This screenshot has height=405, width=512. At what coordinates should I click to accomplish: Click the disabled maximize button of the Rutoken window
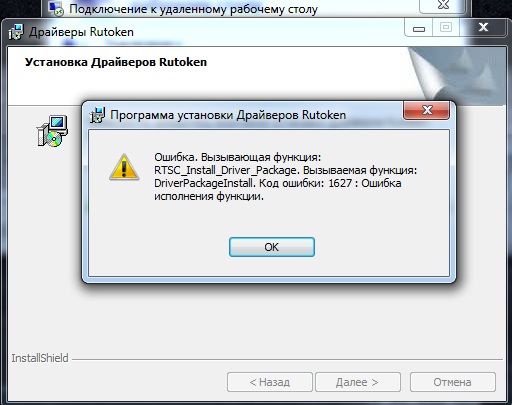pyautogui.click(x=446, y=28)
